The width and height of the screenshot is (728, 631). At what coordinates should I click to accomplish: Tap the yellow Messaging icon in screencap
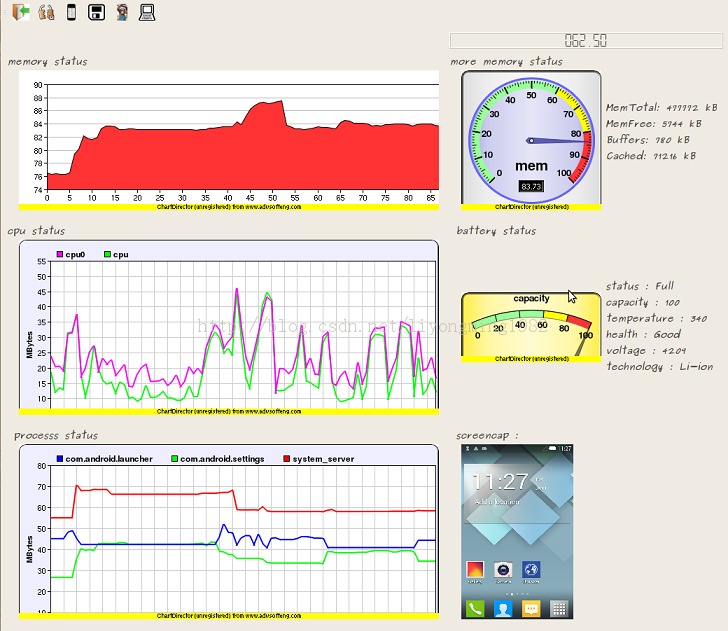click(x=531, y=608)
